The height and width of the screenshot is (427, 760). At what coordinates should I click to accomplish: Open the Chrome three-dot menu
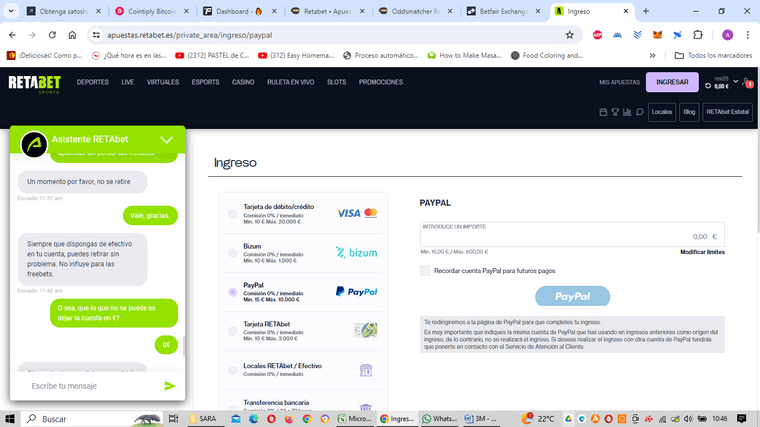click(x=747, y=35)
